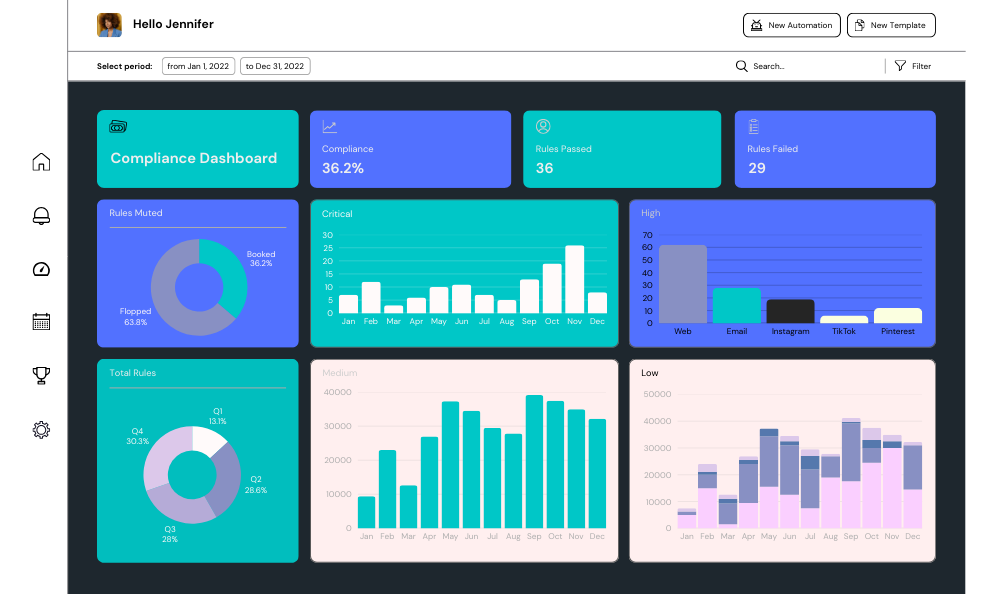The height and width of the screenshot is (594, 981).
Task: Open the calendar icon in sidebar
Action: point(41,322)
